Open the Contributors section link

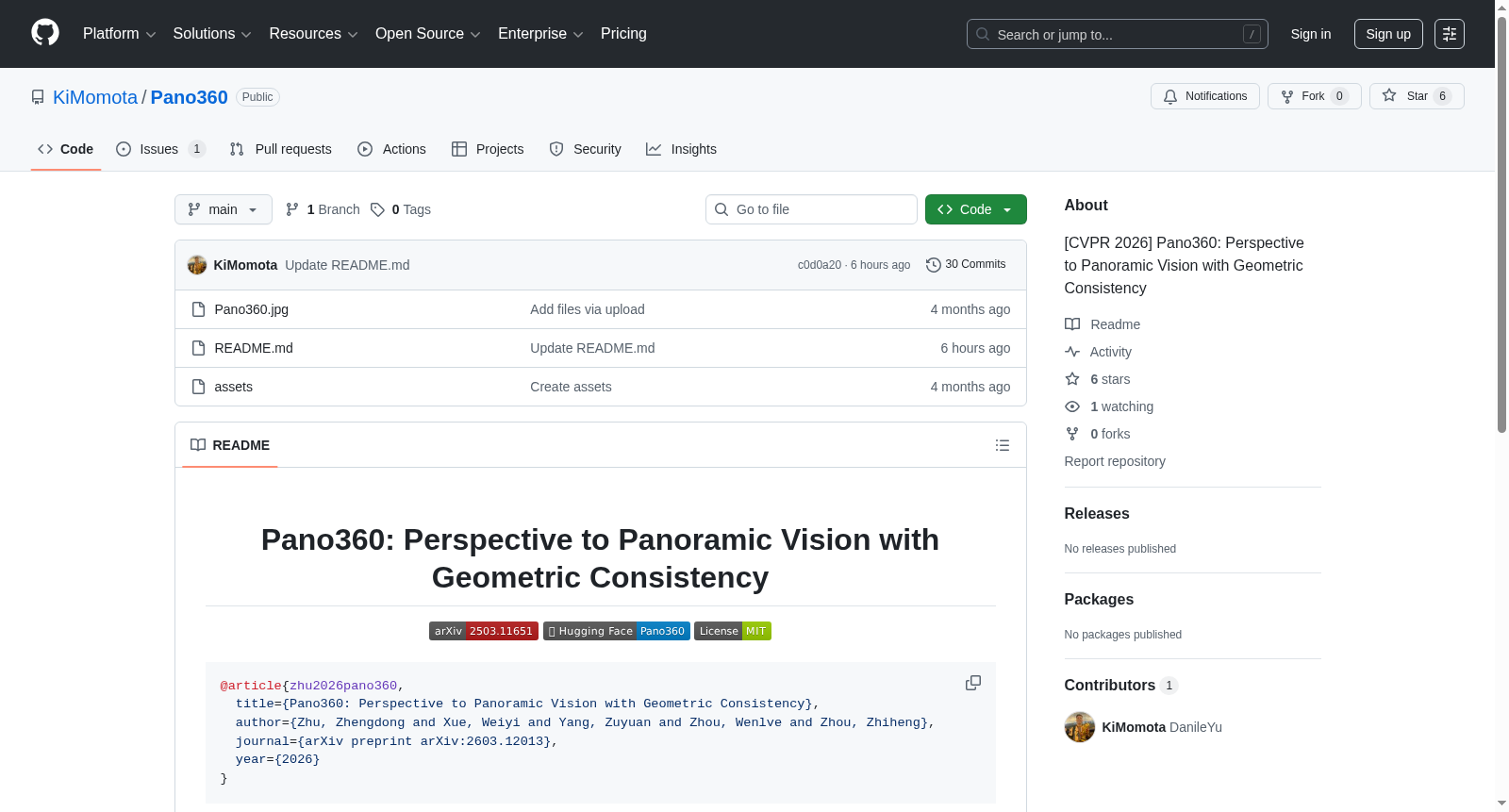pos(1121,686)
